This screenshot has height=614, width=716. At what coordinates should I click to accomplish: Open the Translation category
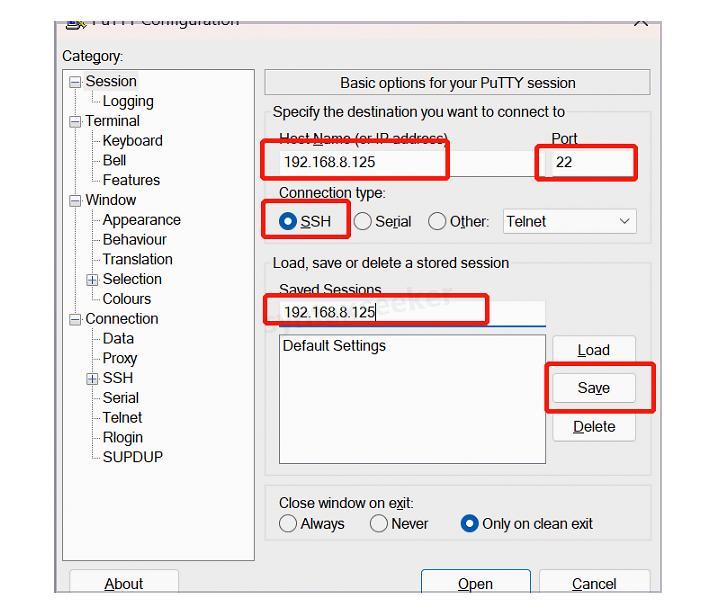tap(137, 259)
